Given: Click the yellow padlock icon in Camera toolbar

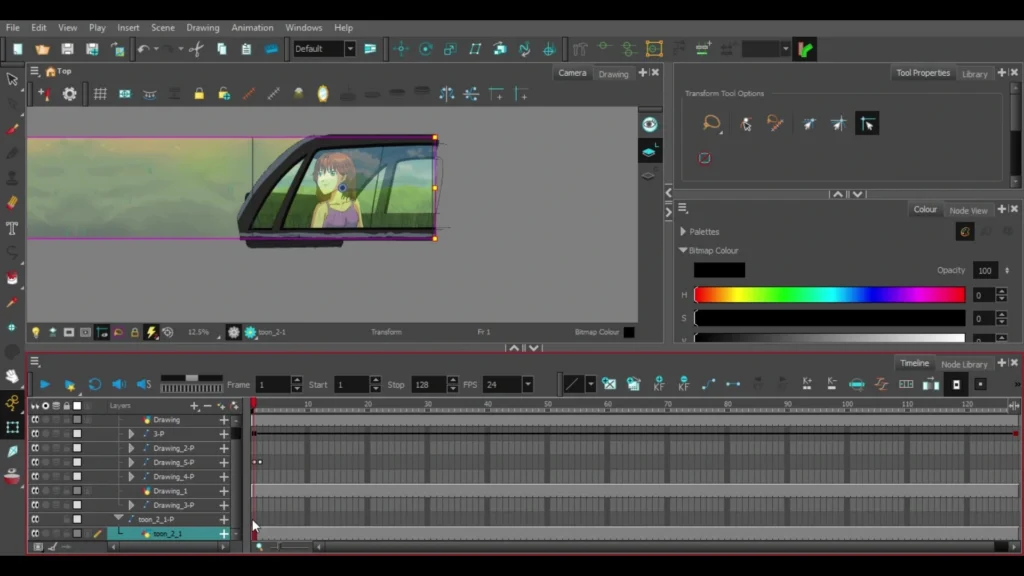Looking at the screenshot, I should pyautogui.click(x=199, y=94).
